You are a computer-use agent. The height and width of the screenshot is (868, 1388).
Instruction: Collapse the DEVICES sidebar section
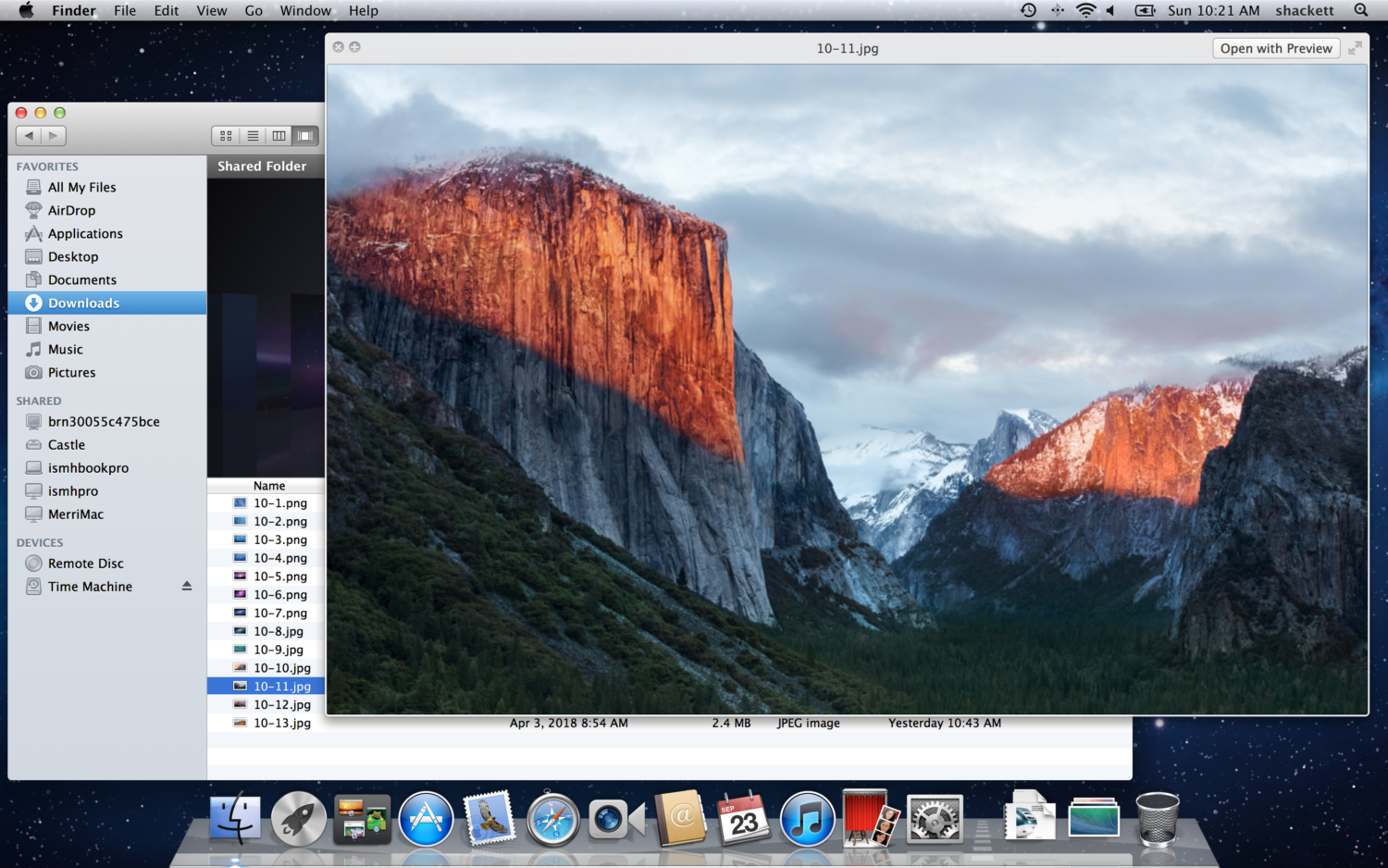pyautogui.click(x=40, y=542)
